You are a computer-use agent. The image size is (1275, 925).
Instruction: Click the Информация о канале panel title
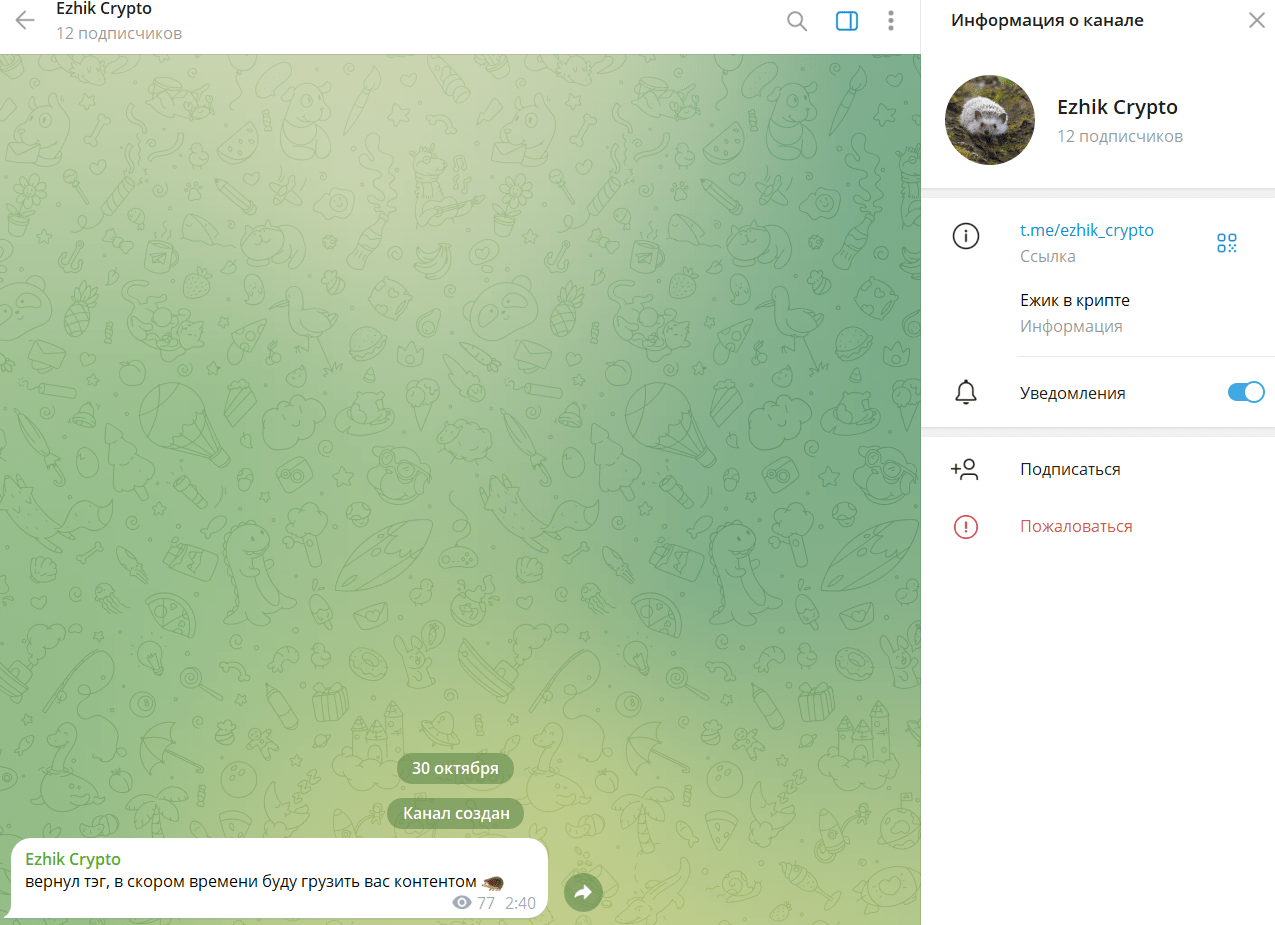pos(1047,20)
